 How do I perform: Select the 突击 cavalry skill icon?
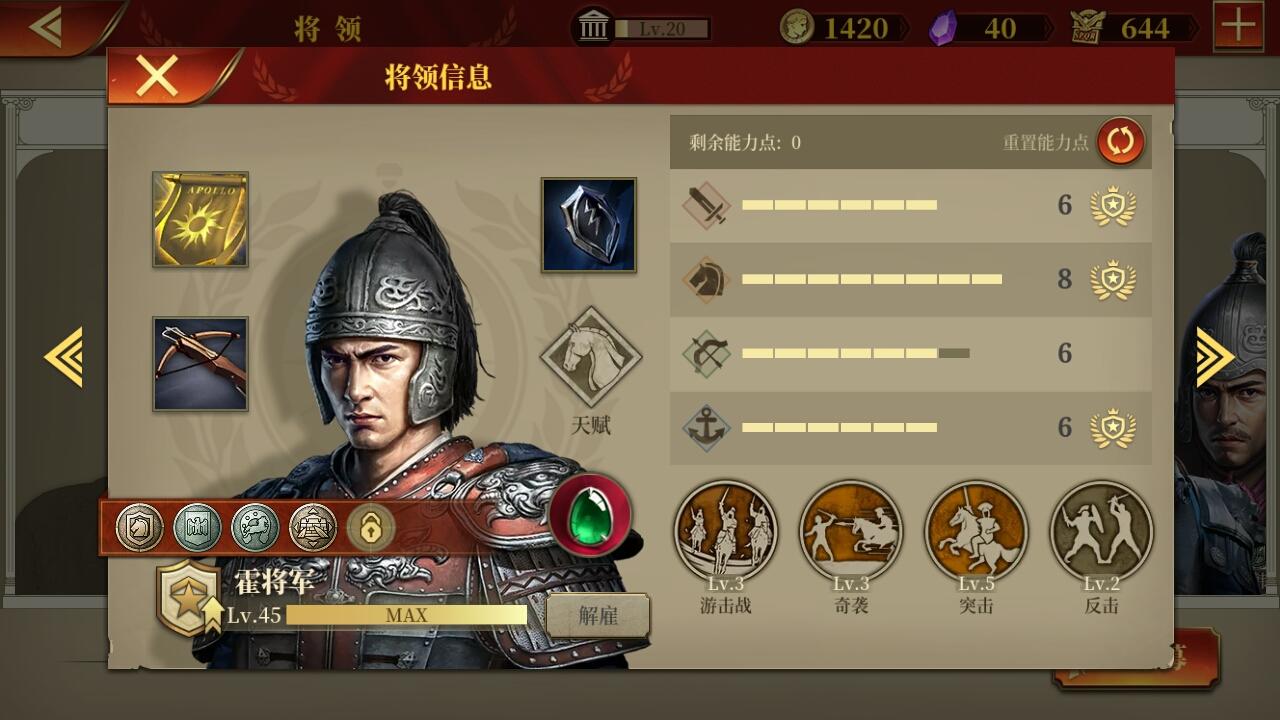[x=976, y=531]
